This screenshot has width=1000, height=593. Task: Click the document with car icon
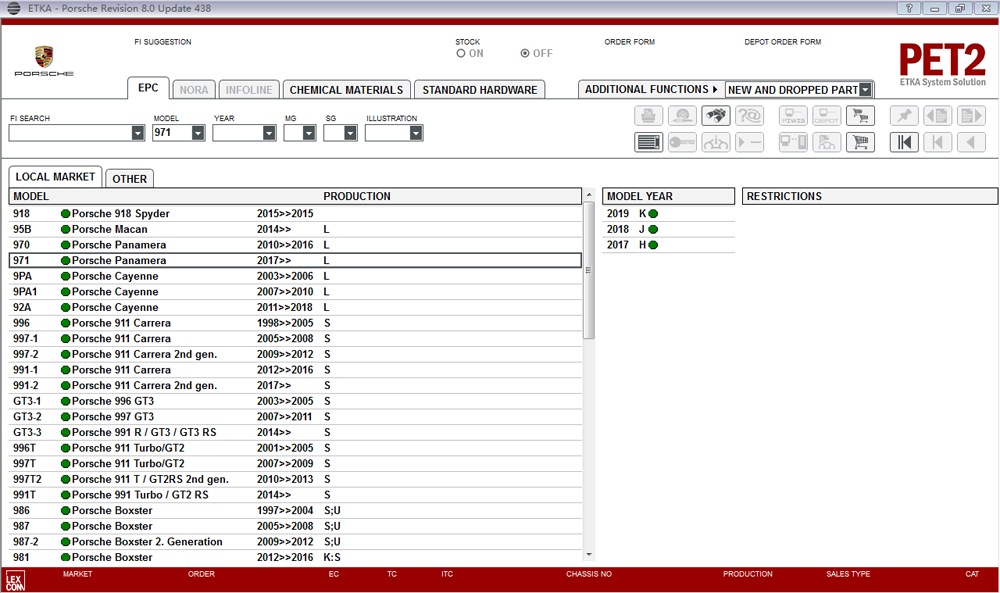point(827,142)
